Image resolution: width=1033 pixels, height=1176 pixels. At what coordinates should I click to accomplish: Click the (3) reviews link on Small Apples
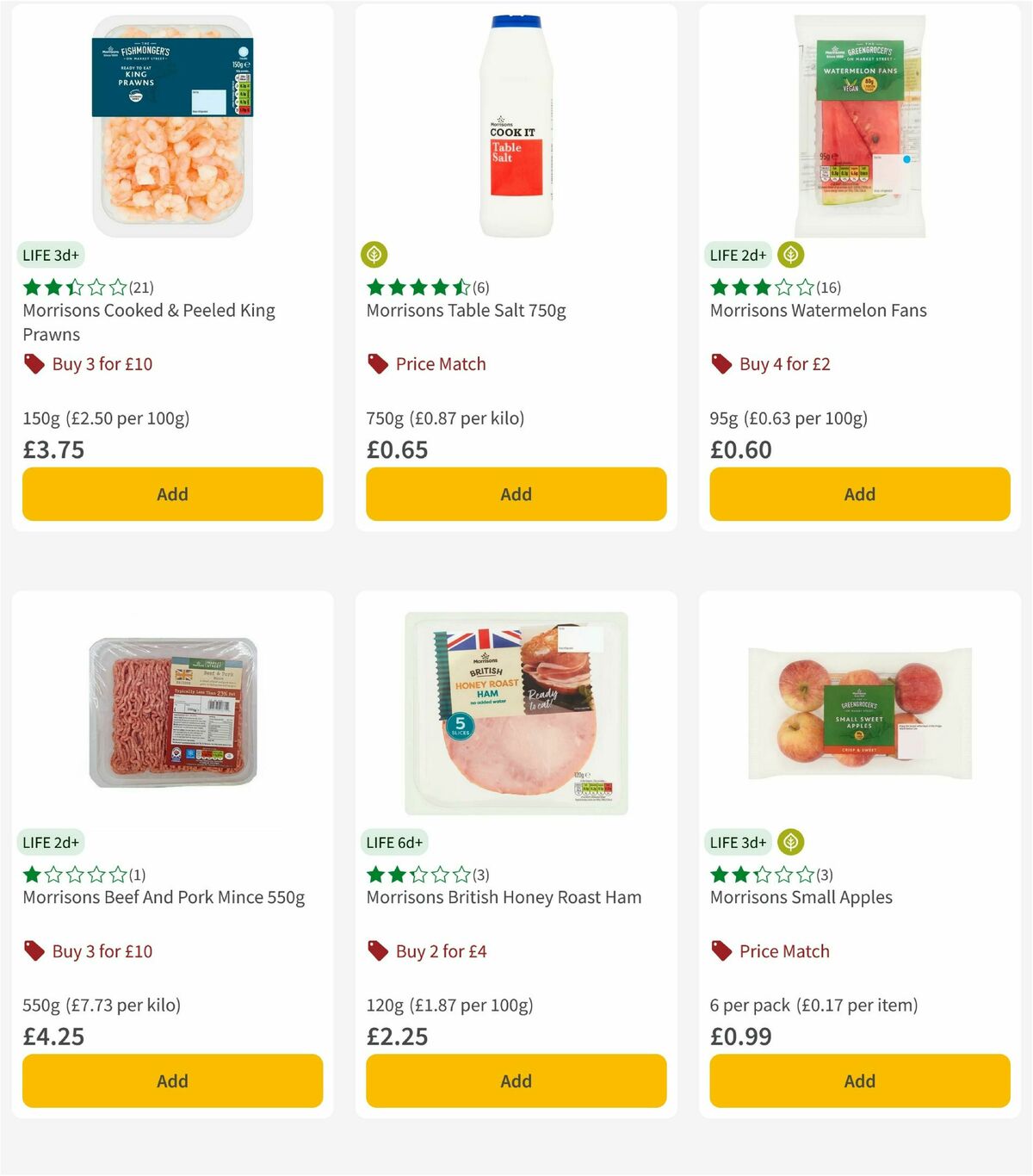coord(824,875)
